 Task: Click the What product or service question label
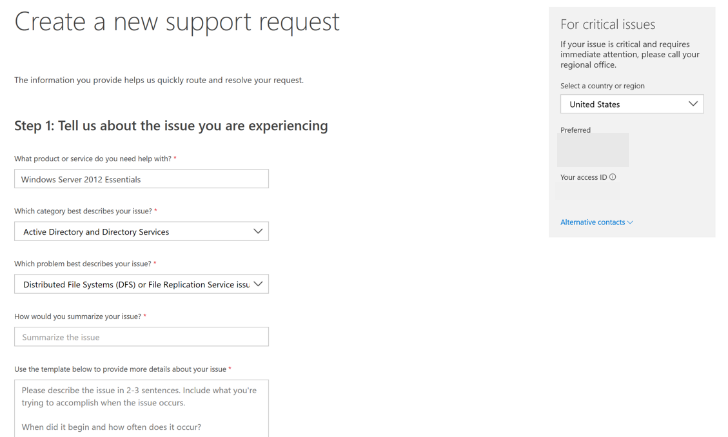click(x=93, y=159)
